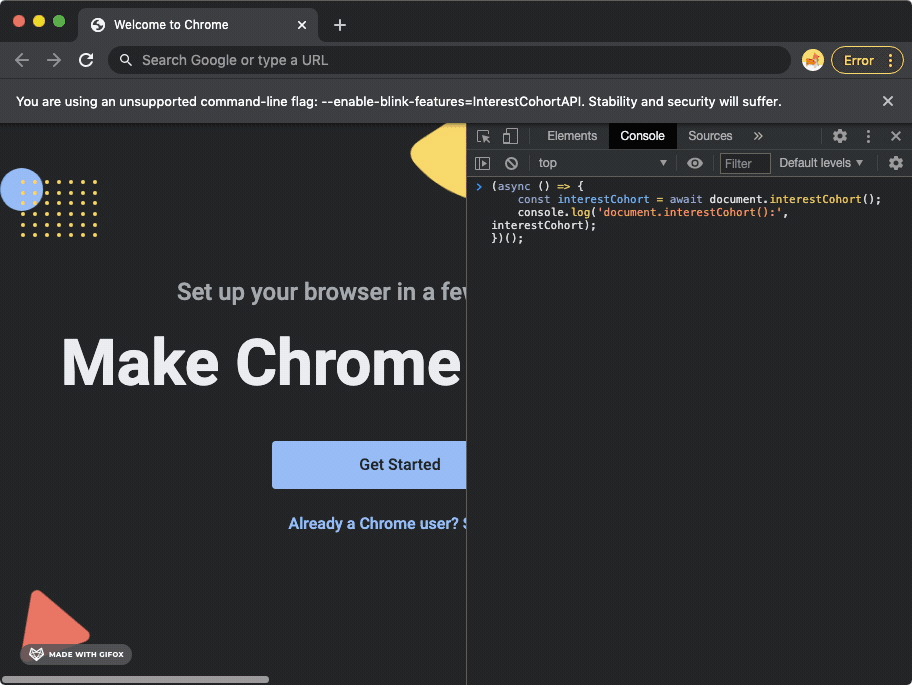This screenshot has height=685, width=912.
Task: Show the console sidebar
Action: point(483,163)
